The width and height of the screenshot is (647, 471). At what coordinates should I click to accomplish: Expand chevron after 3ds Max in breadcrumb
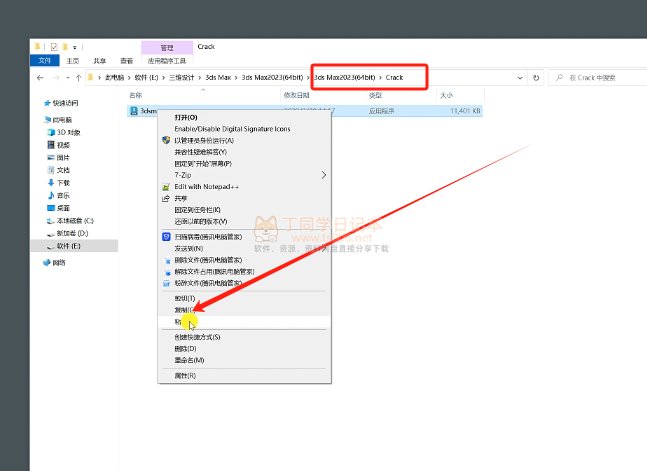(236, 78)
